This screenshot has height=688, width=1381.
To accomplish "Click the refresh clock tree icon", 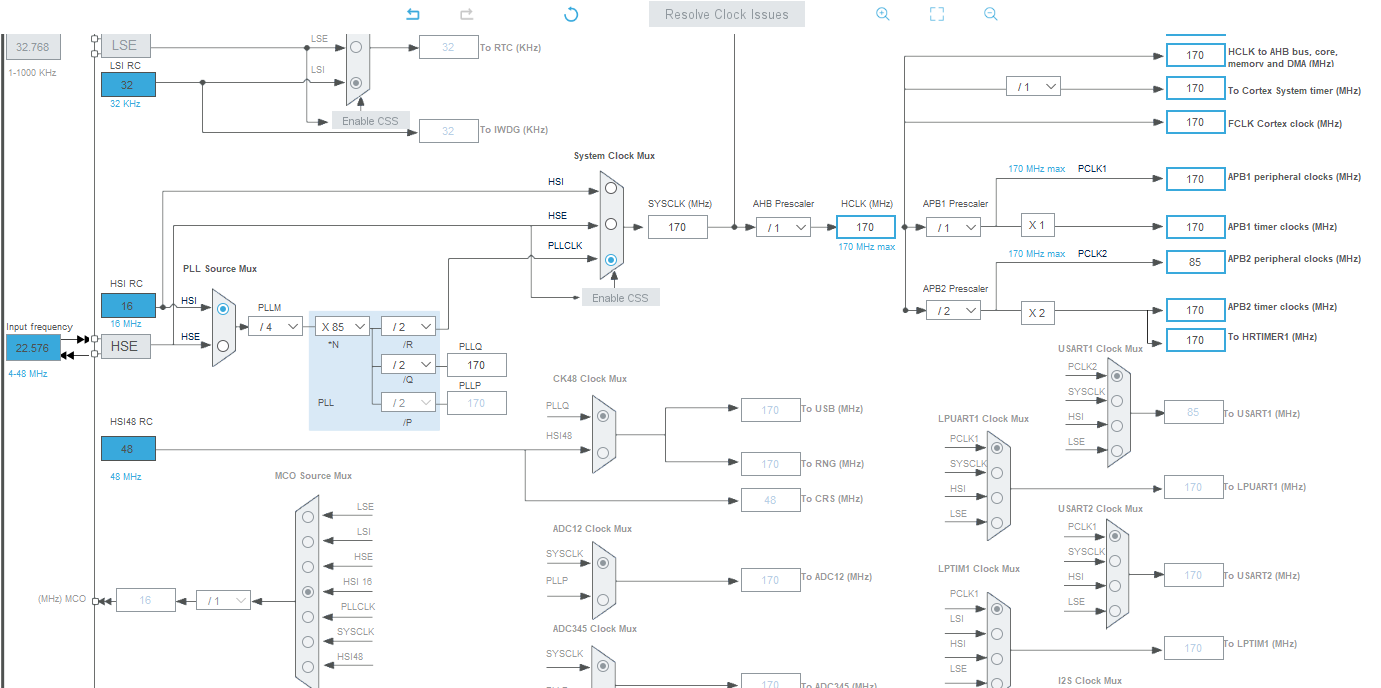I will tap(571, 14).
